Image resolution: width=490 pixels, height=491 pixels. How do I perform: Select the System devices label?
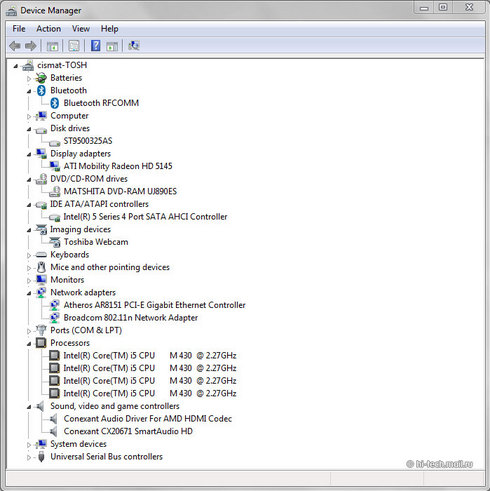[x=78, y=444]
